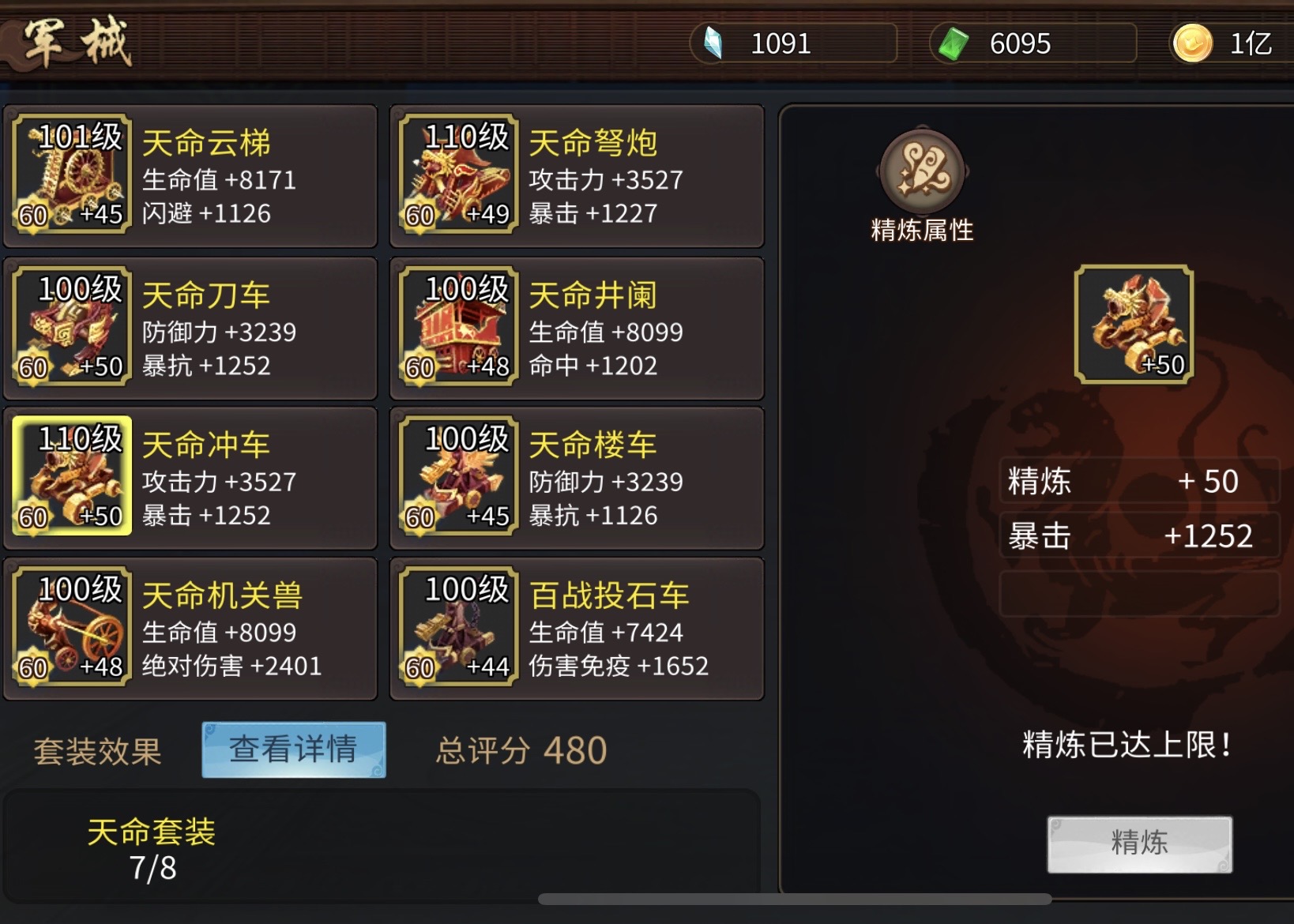This screenshot has width=1294, height=924.
Task: Tap the green gem currency icon
Action: 954,43
